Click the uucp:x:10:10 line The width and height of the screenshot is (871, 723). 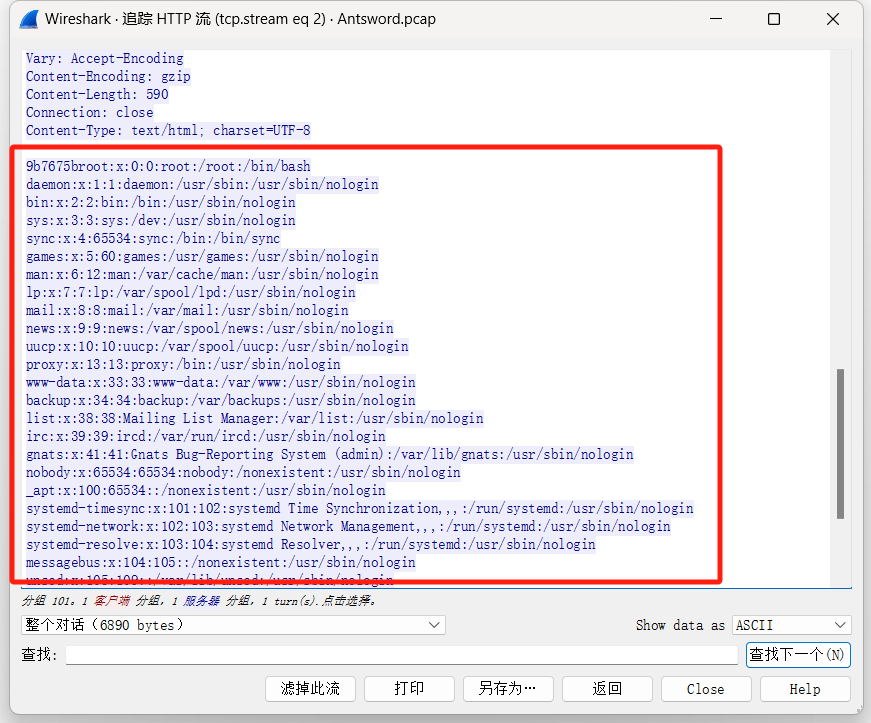(x=217, y=347)
